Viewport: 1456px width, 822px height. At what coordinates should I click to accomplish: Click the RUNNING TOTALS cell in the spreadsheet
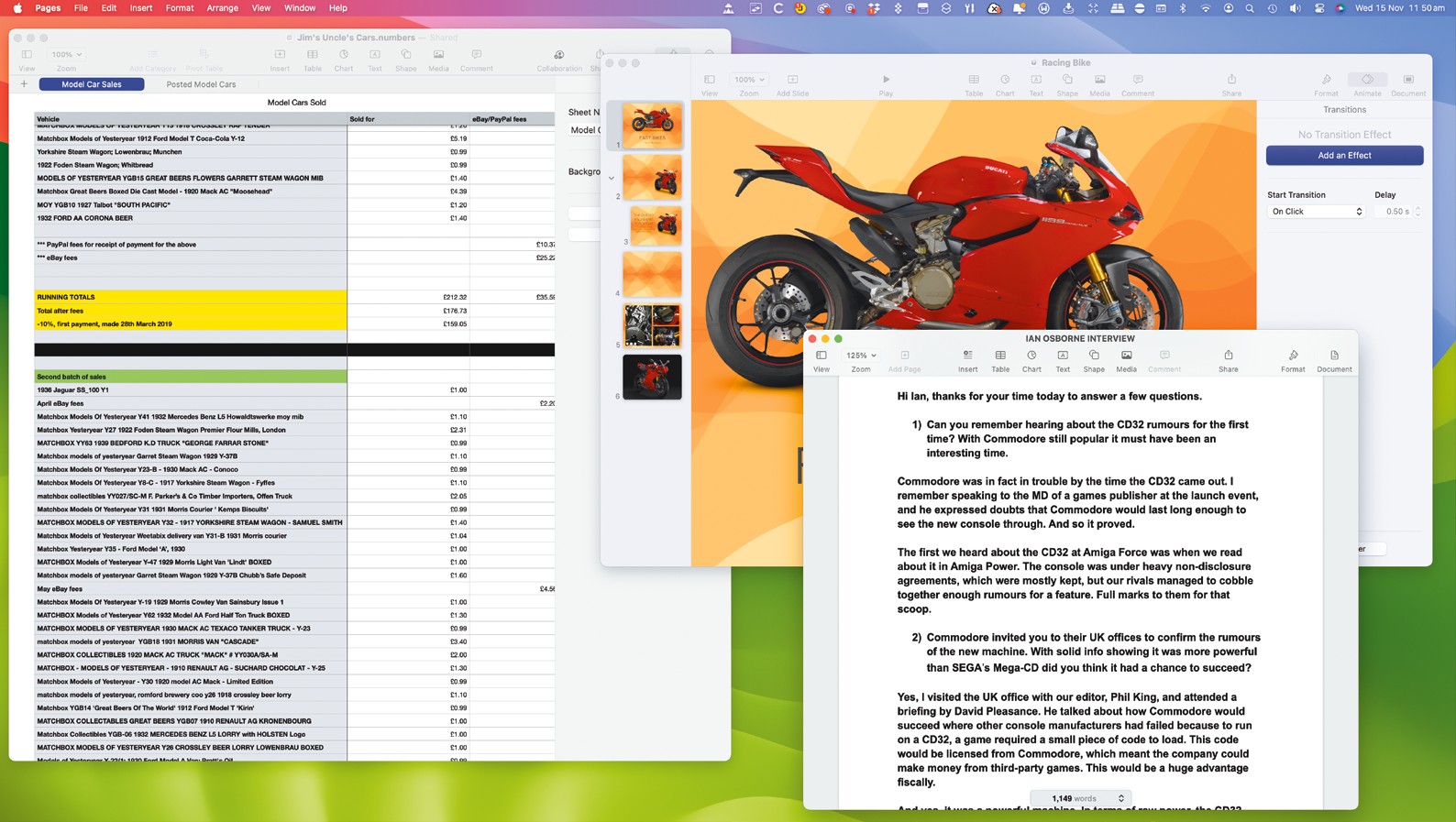click(191, 297)
